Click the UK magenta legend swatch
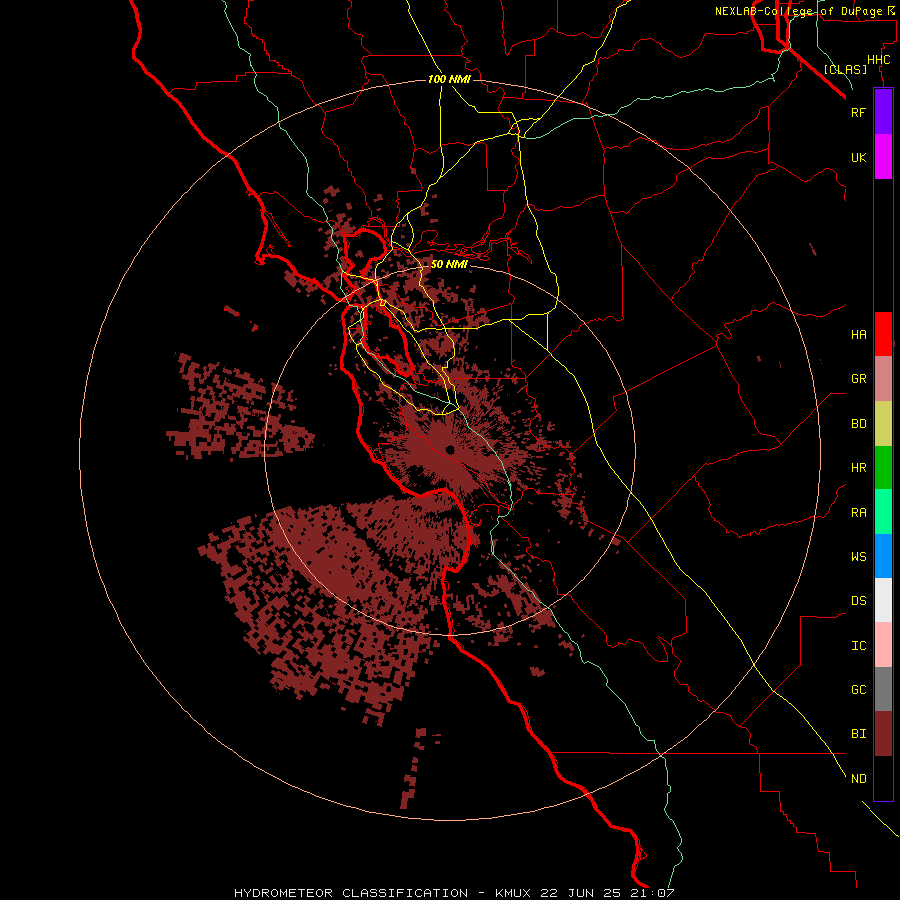Image resolution: width=900 pixels, height=900 pixels. (x=883, y=157)
